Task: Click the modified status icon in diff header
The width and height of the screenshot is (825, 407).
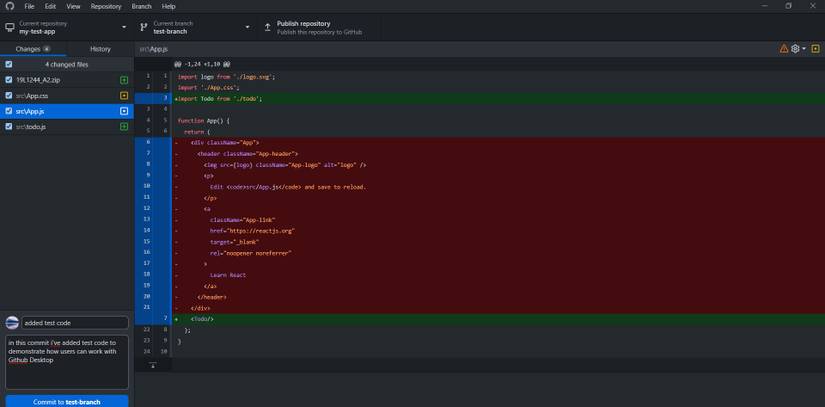Action: click(816, 48)
